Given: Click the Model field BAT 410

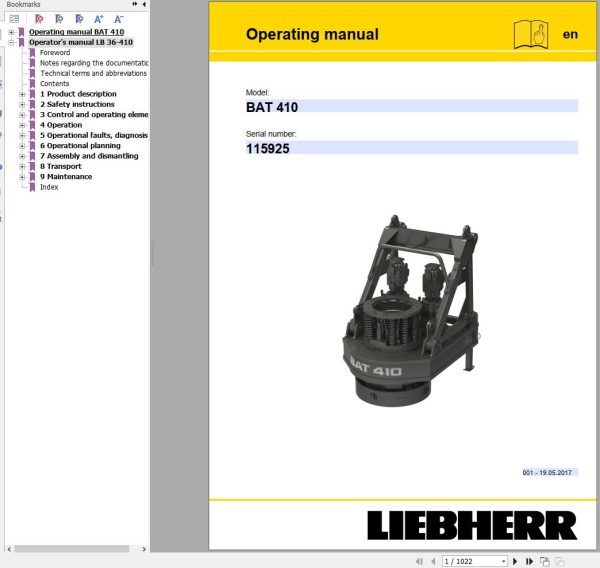Looking at the screenshot, I should pyautogui.click(x=412, y=106).
